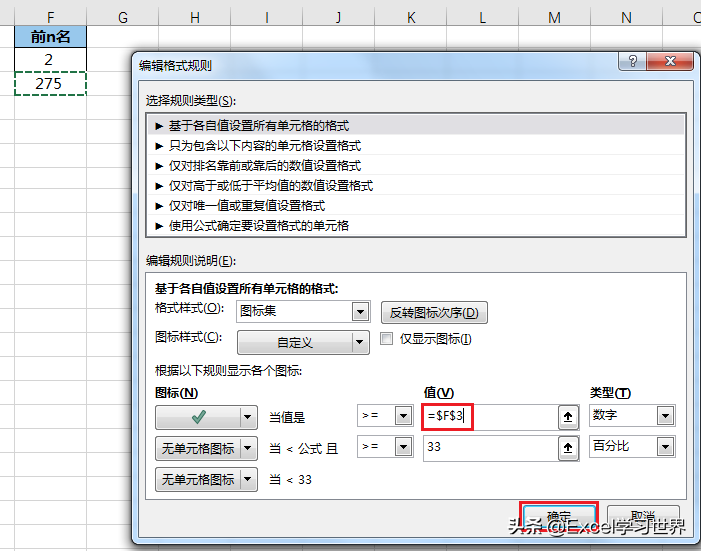Click the value field containing 33
Screen dimensions: 701x551
click(490, 447)
